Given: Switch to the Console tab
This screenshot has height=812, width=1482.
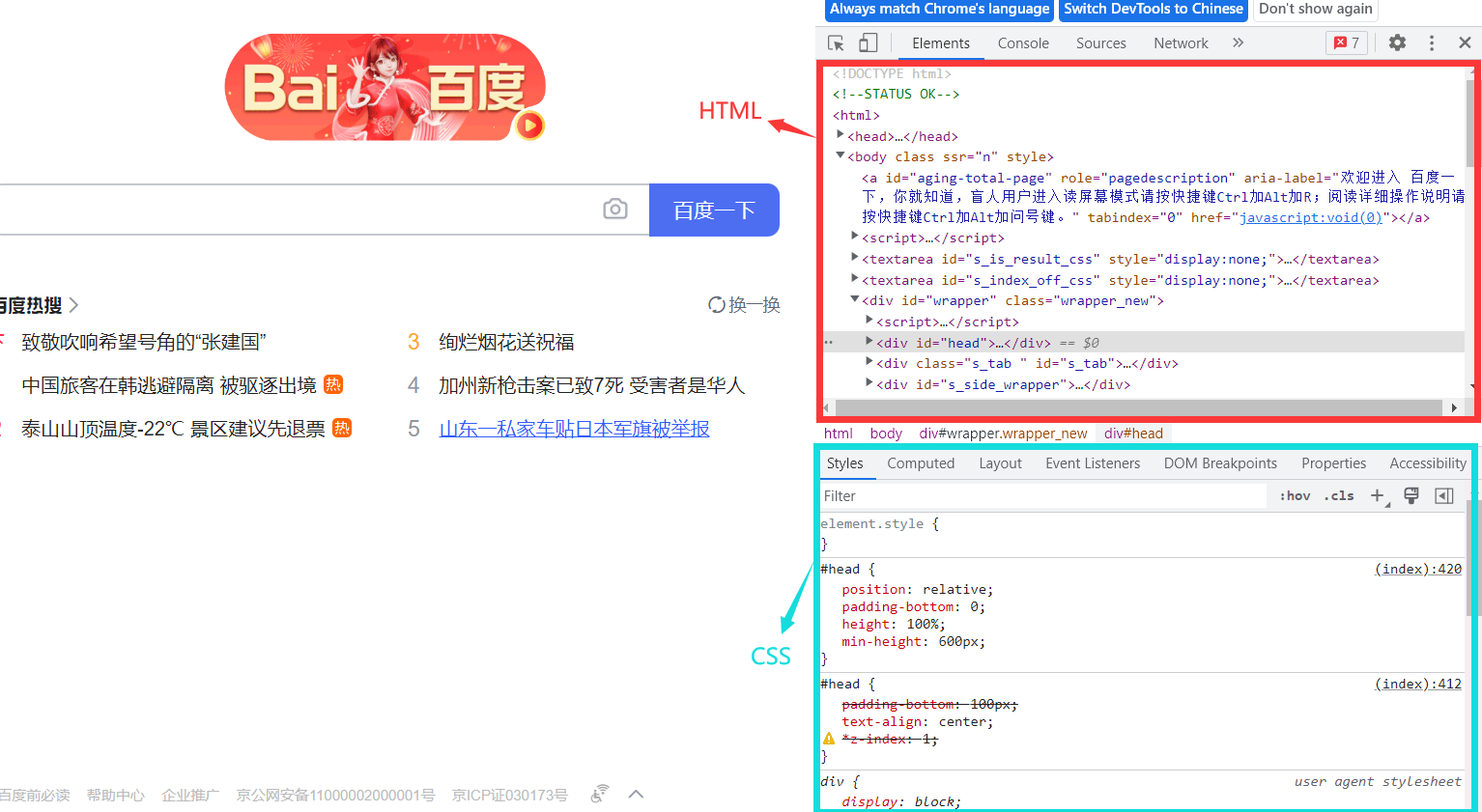Looking at the screenshot, I should pos(1023,42).
